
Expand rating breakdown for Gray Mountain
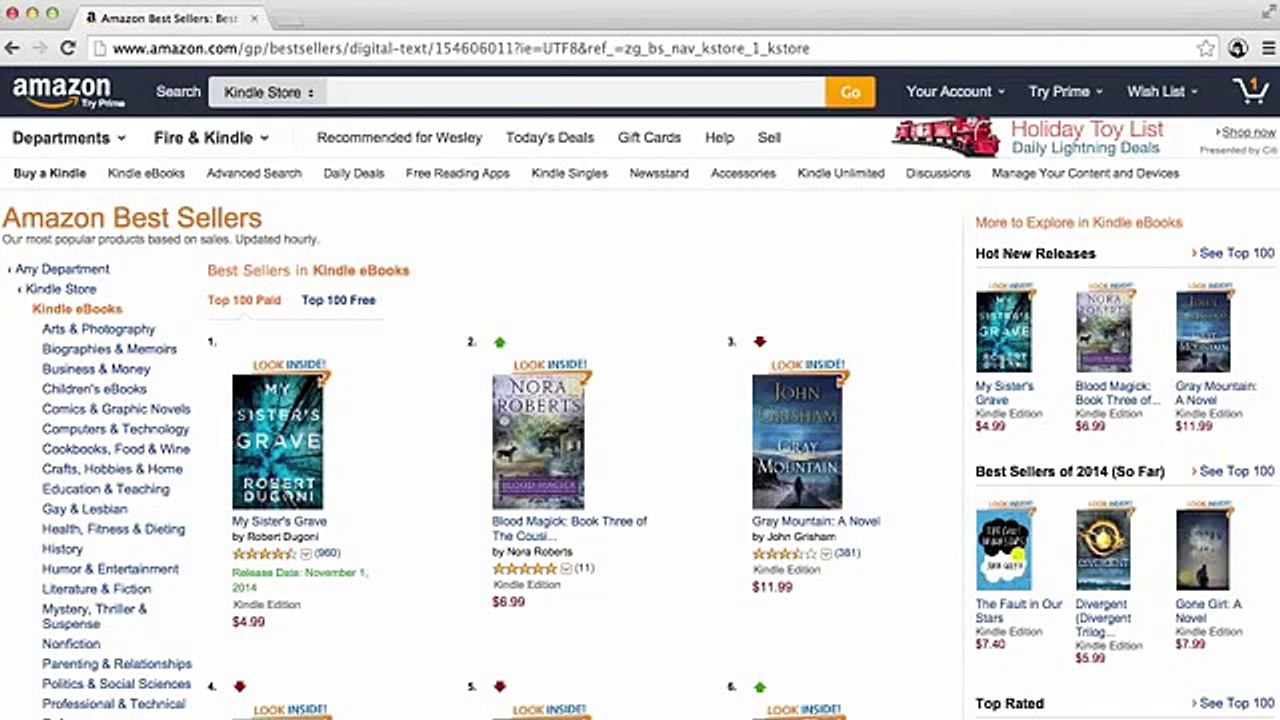825,553
